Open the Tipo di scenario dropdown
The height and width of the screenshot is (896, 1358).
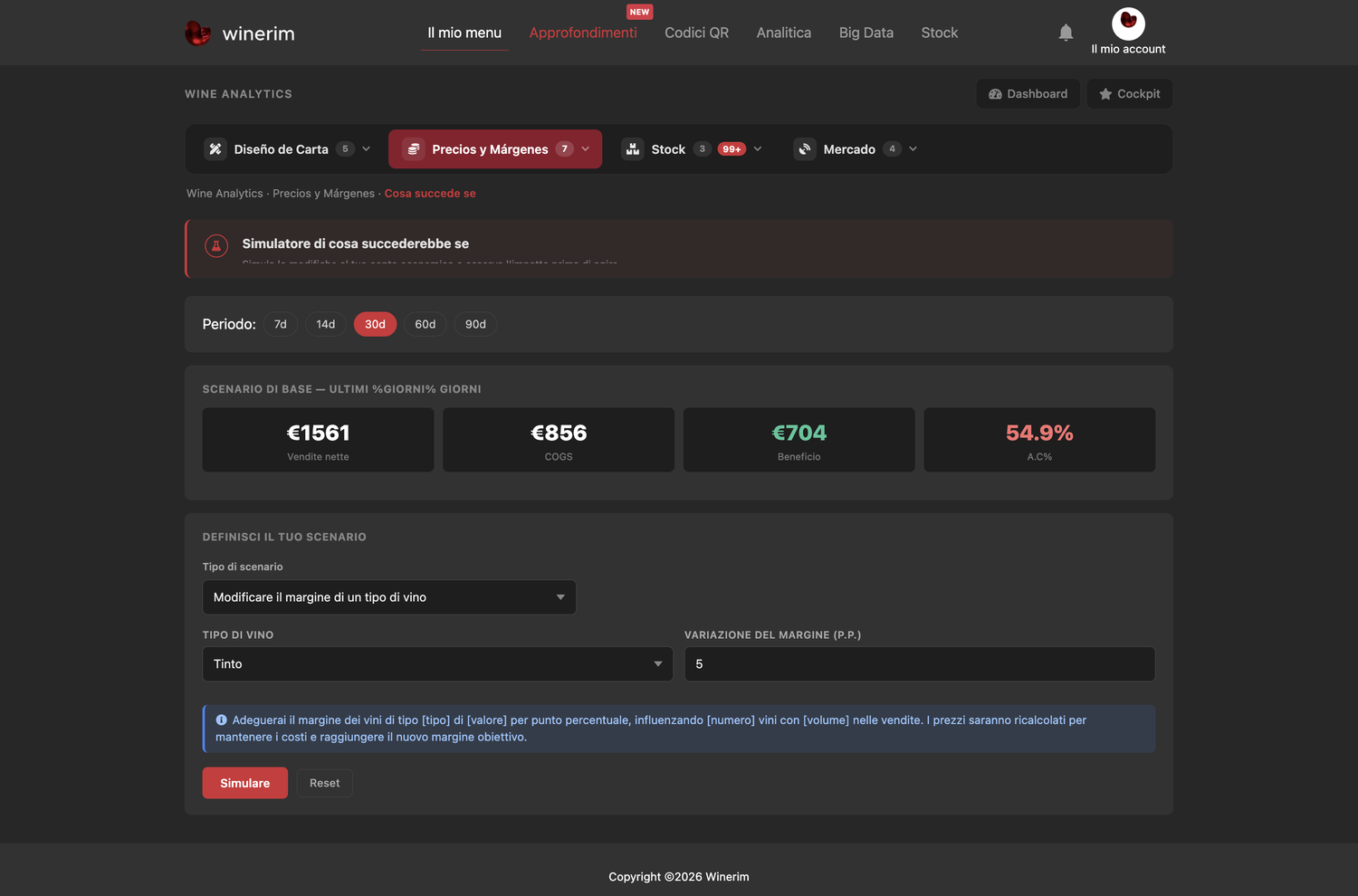click(x=389, y=597)
